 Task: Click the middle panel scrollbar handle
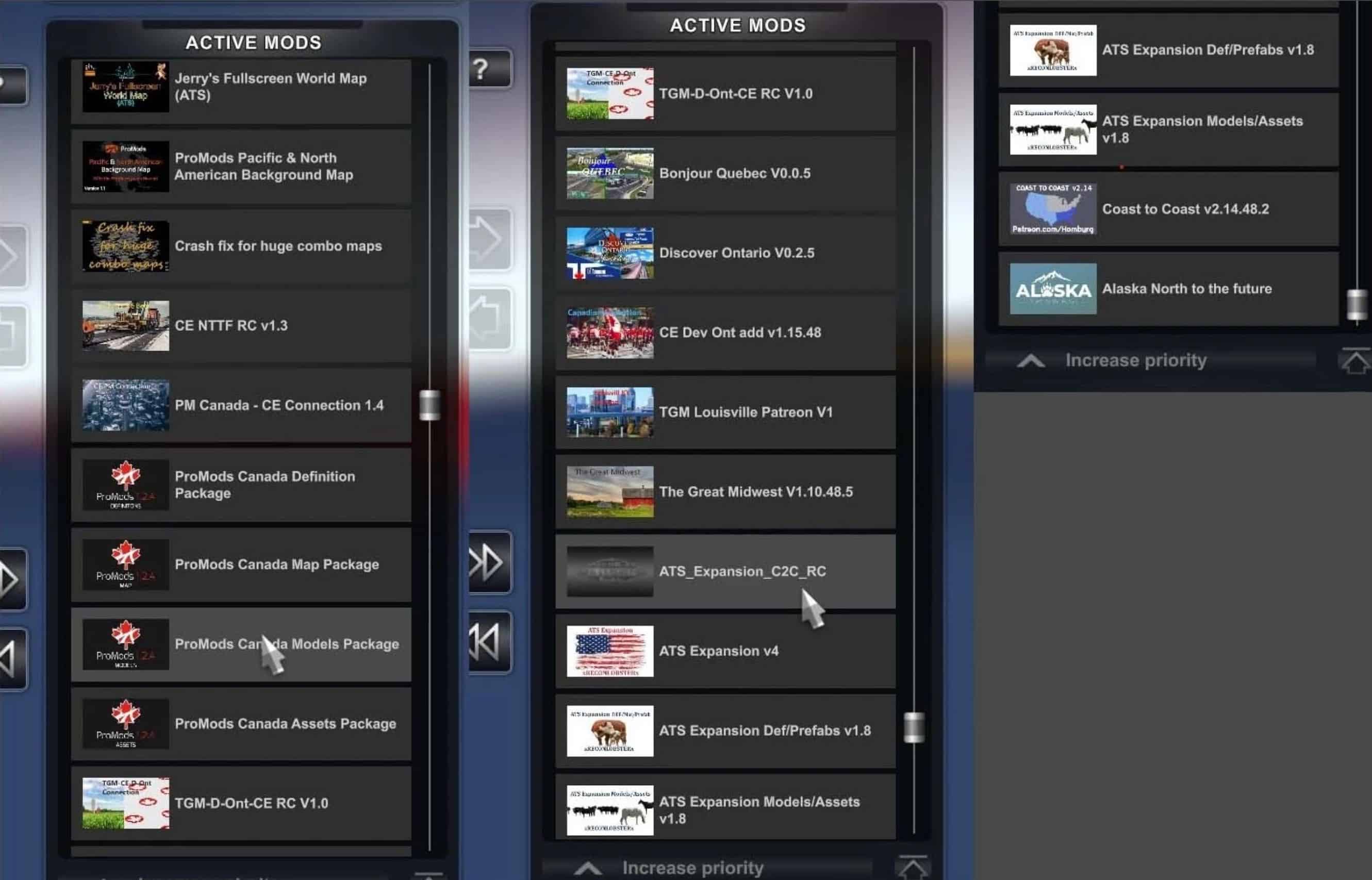click(x=914, y=727)
